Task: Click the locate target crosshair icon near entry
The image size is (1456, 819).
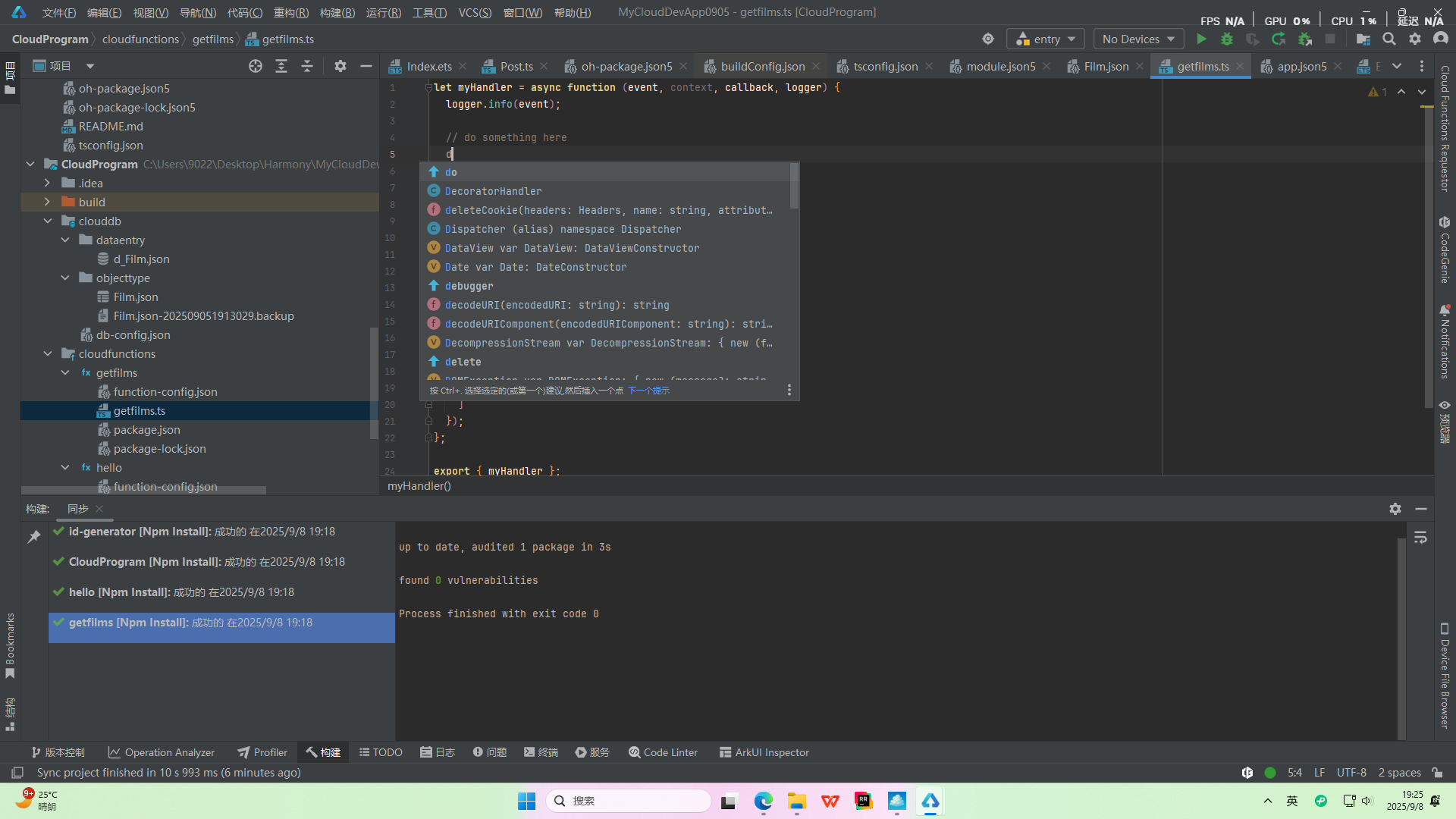Action: [987, 39]
